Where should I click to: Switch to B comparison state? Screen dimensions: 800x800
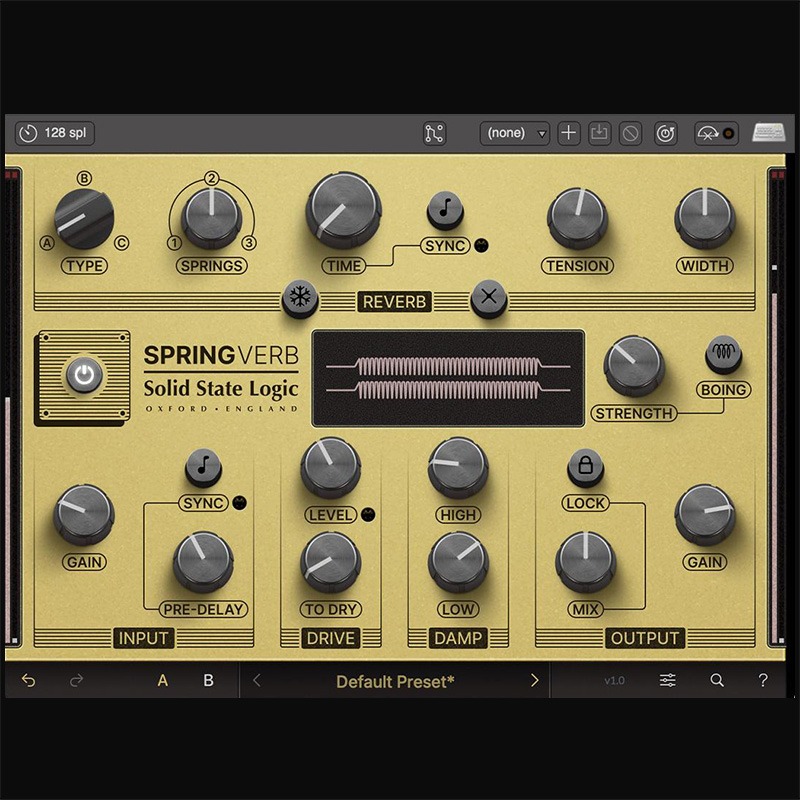208,680
